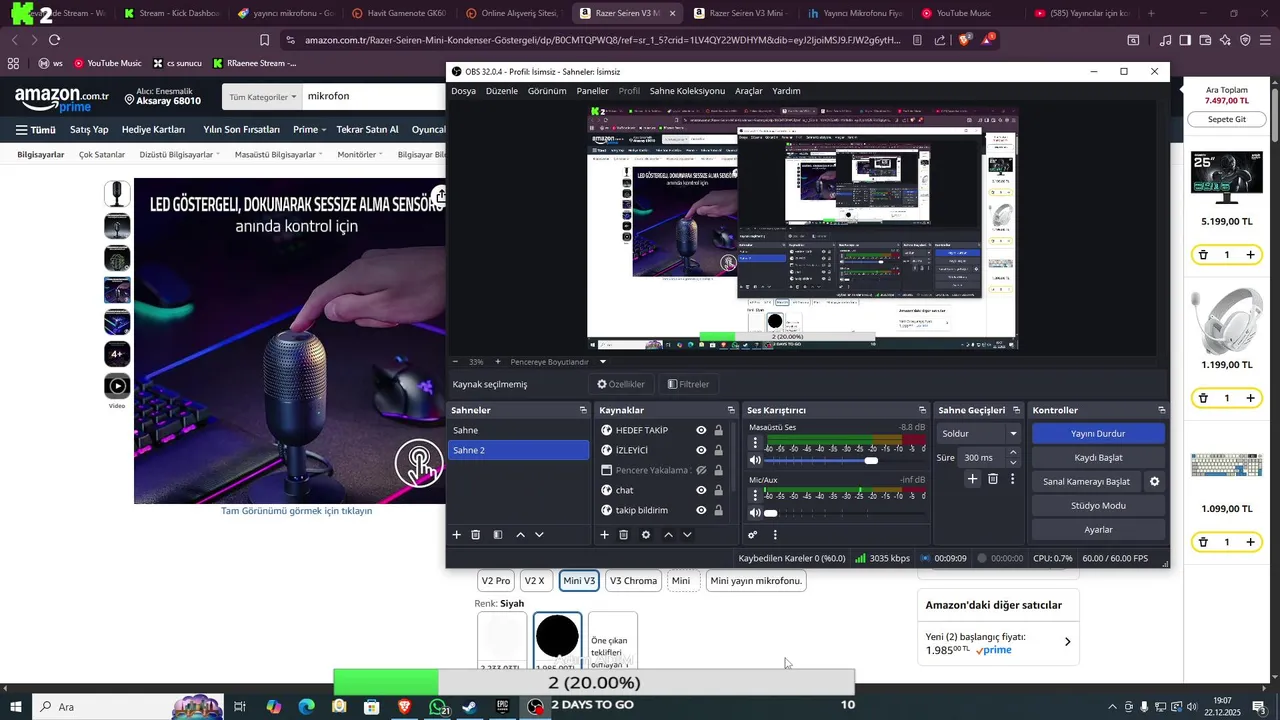Add a new source in Kaynaklar panel
The height and width of the screenshot is (720, 1280).
coord(604,535)
